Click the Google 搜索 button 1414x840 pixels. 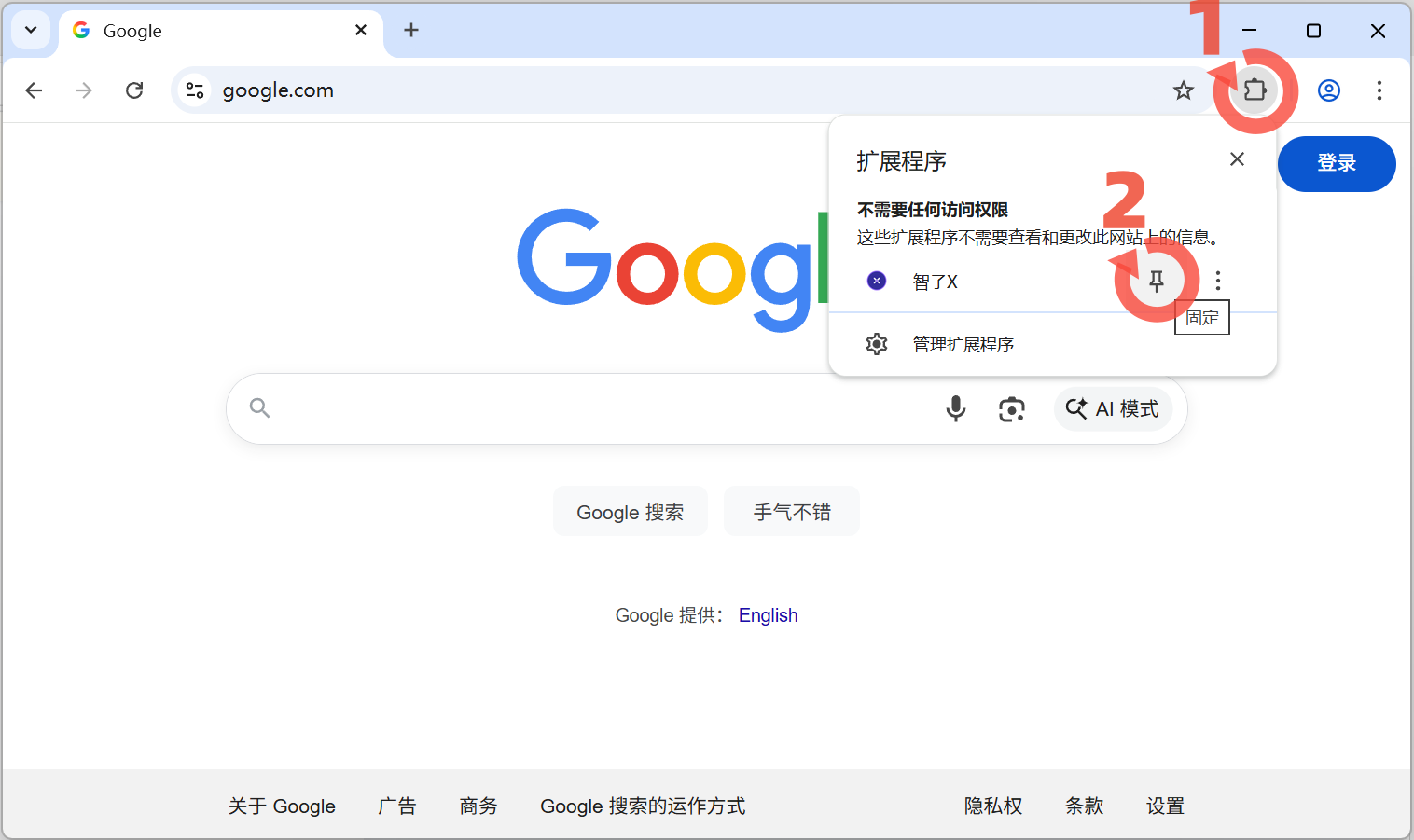coord(631,512)
